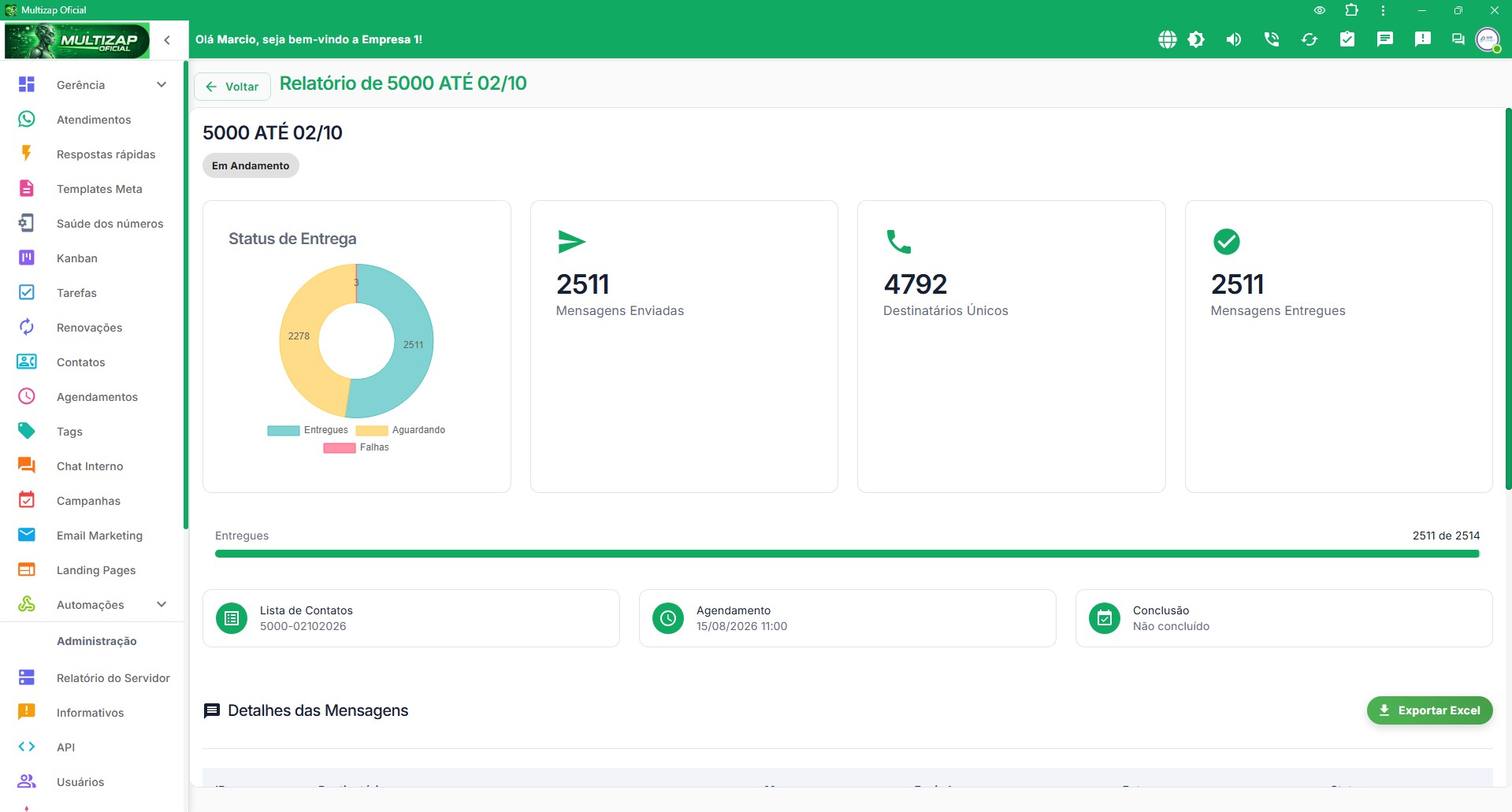The width and height of the screenshot is (1512, 812).
Task: Click Tags label icon in sidebar
Action: click(27, 431)
